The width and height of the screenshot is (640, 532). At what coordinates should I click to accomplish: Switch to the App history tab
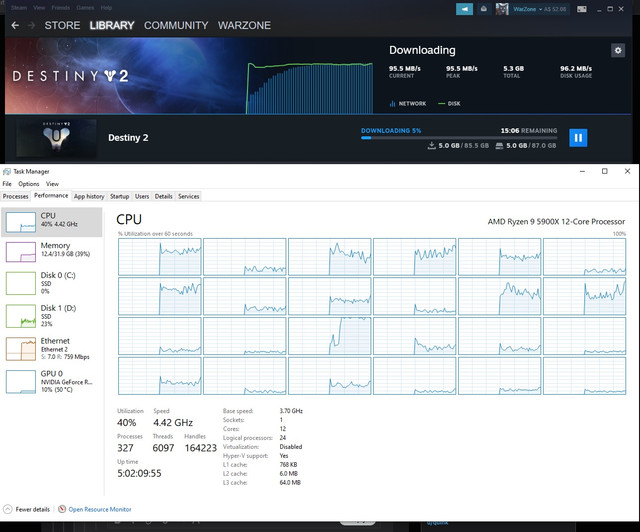pyautogui.click(x=89, y=196)
